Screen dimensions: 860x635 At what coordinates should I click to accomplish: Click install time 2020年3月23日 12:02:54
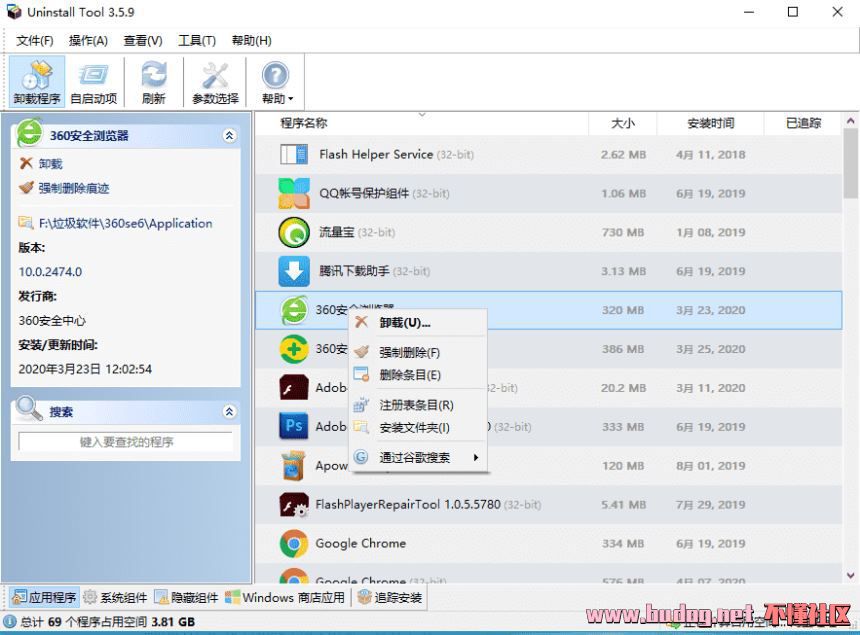click(85, 369)
